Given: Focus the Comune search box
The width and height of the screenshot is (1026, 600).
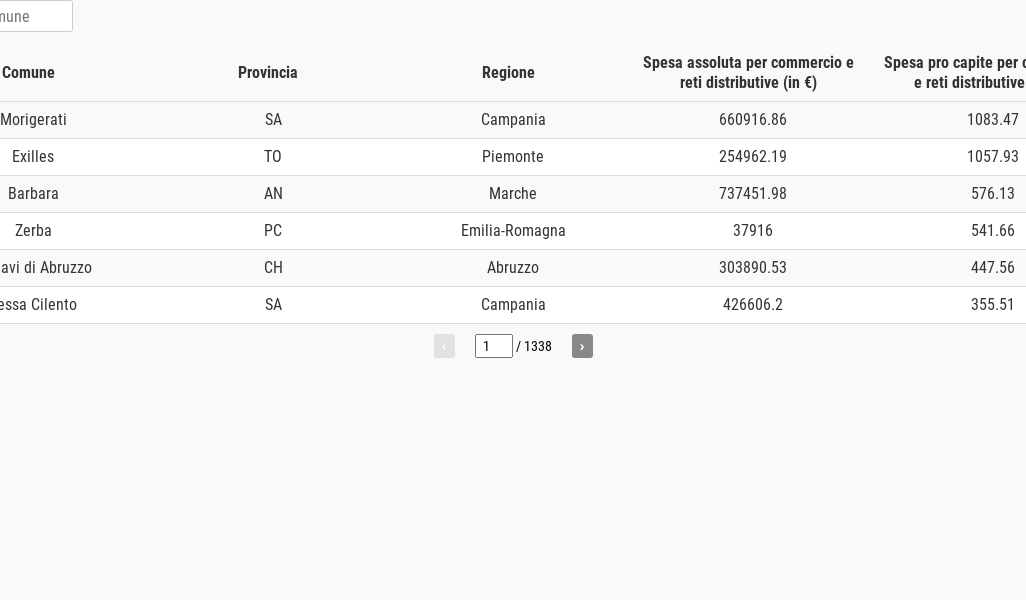Looking at the screenshot, I should click(x=33, y=16).
